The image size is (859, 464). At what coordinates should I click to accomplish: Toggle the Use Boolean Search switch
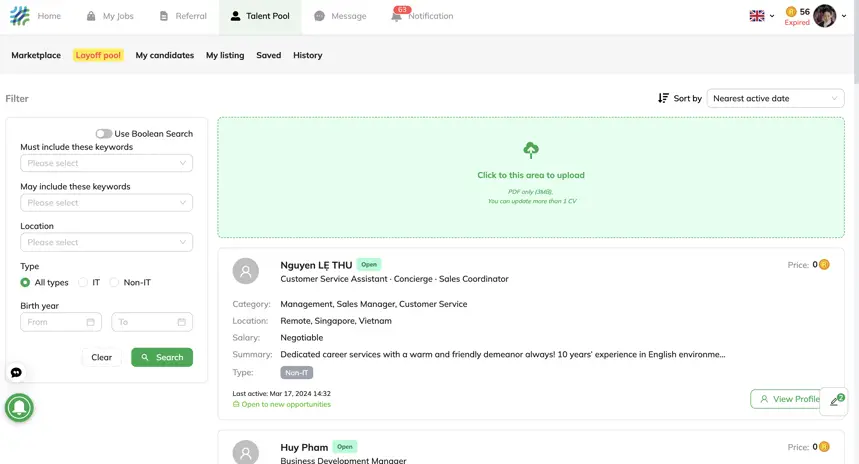tap(104, 134)
